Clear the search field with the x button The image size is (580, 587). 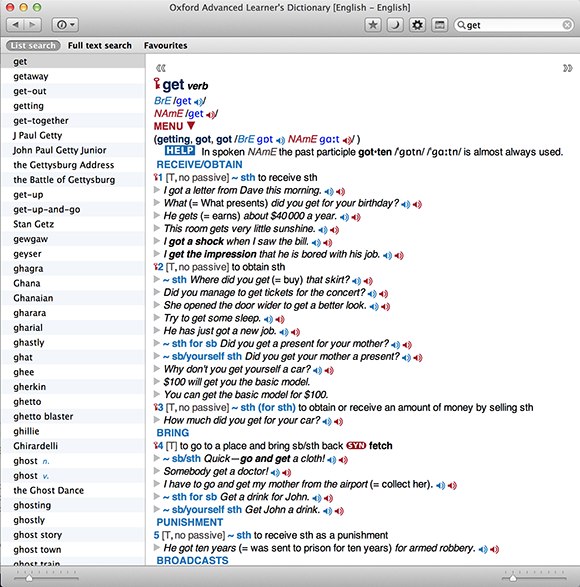pos(567,25)
